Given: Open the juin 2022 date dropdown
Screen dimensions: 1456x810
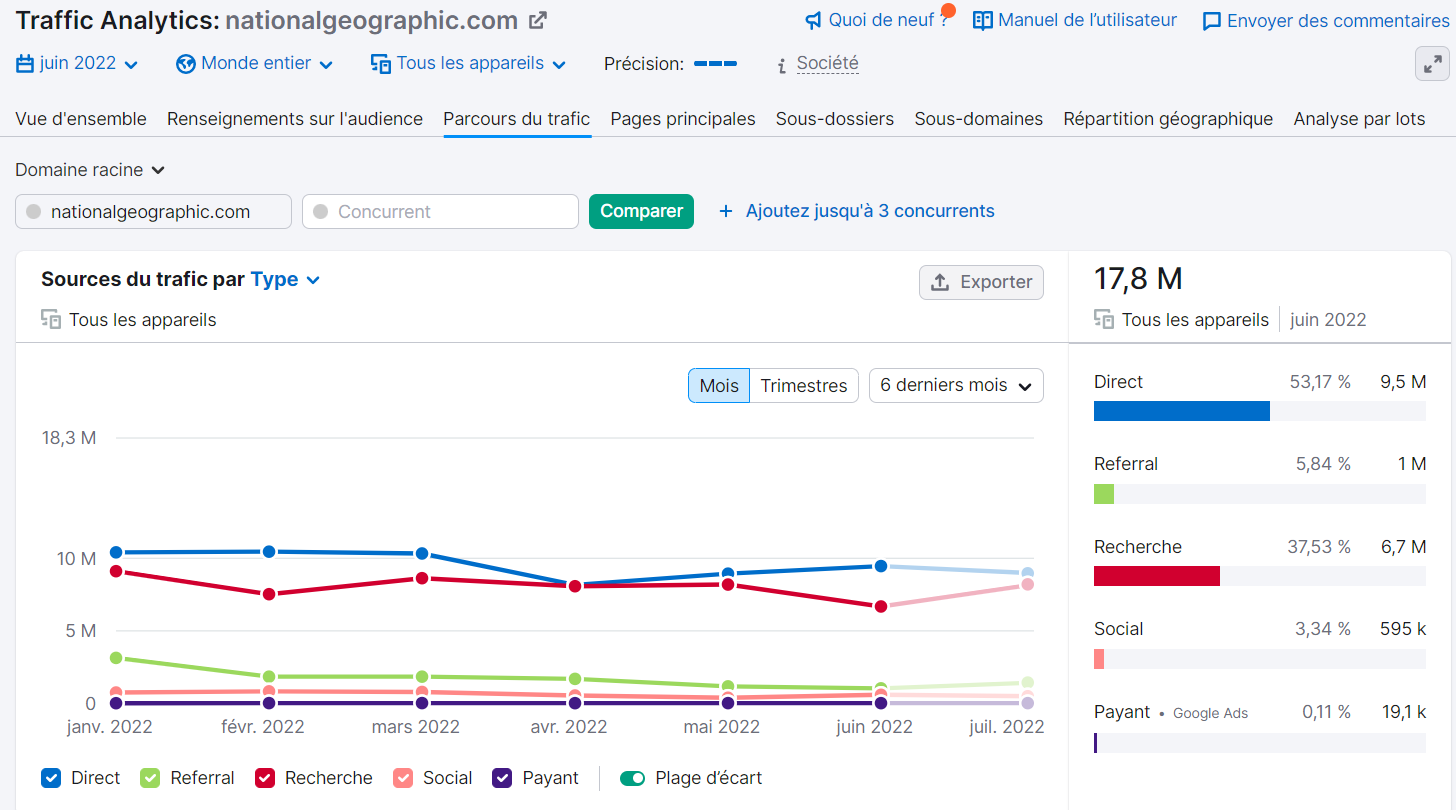Looking at the screenshot, I should 77,64.
